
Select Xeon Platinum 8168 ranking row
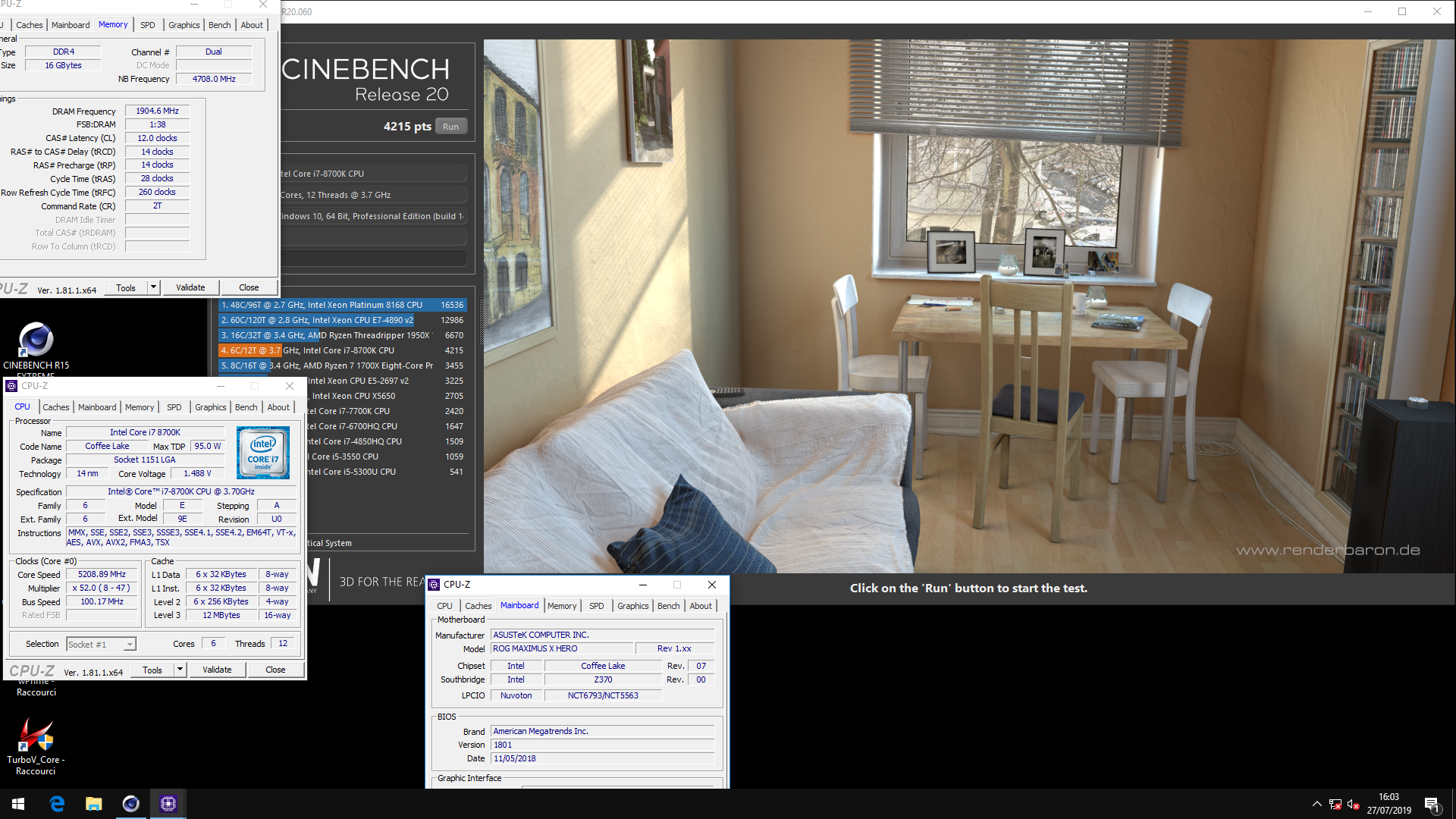coord(343,305)
